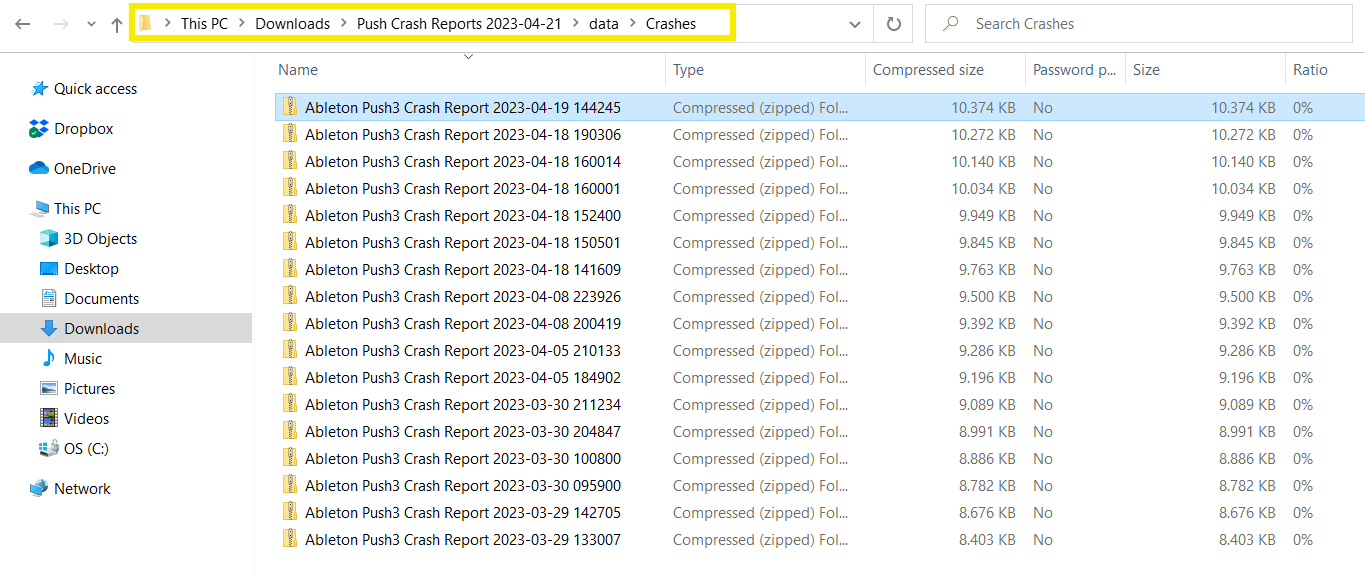This screenshot has height=573, width=1365.
Task: Click the Dropbox logo icon
Action: [x=39, y=129]
